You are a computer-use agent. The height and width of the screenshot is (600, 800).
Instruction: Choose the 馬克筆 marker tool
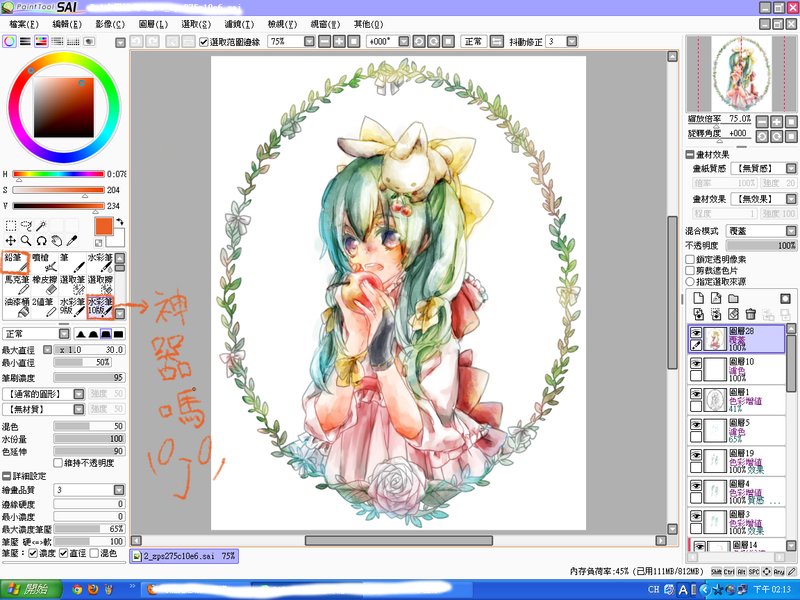16,285
